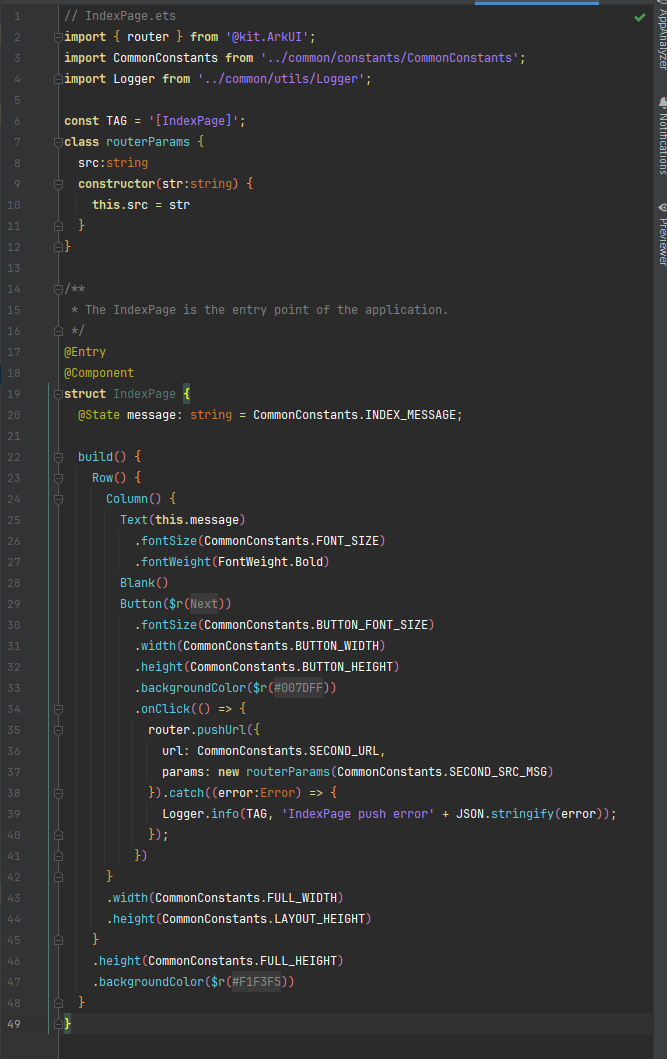Click the fold end marker at line 48
This screenshot has height=1059, width=667.
pos(59,1003)
